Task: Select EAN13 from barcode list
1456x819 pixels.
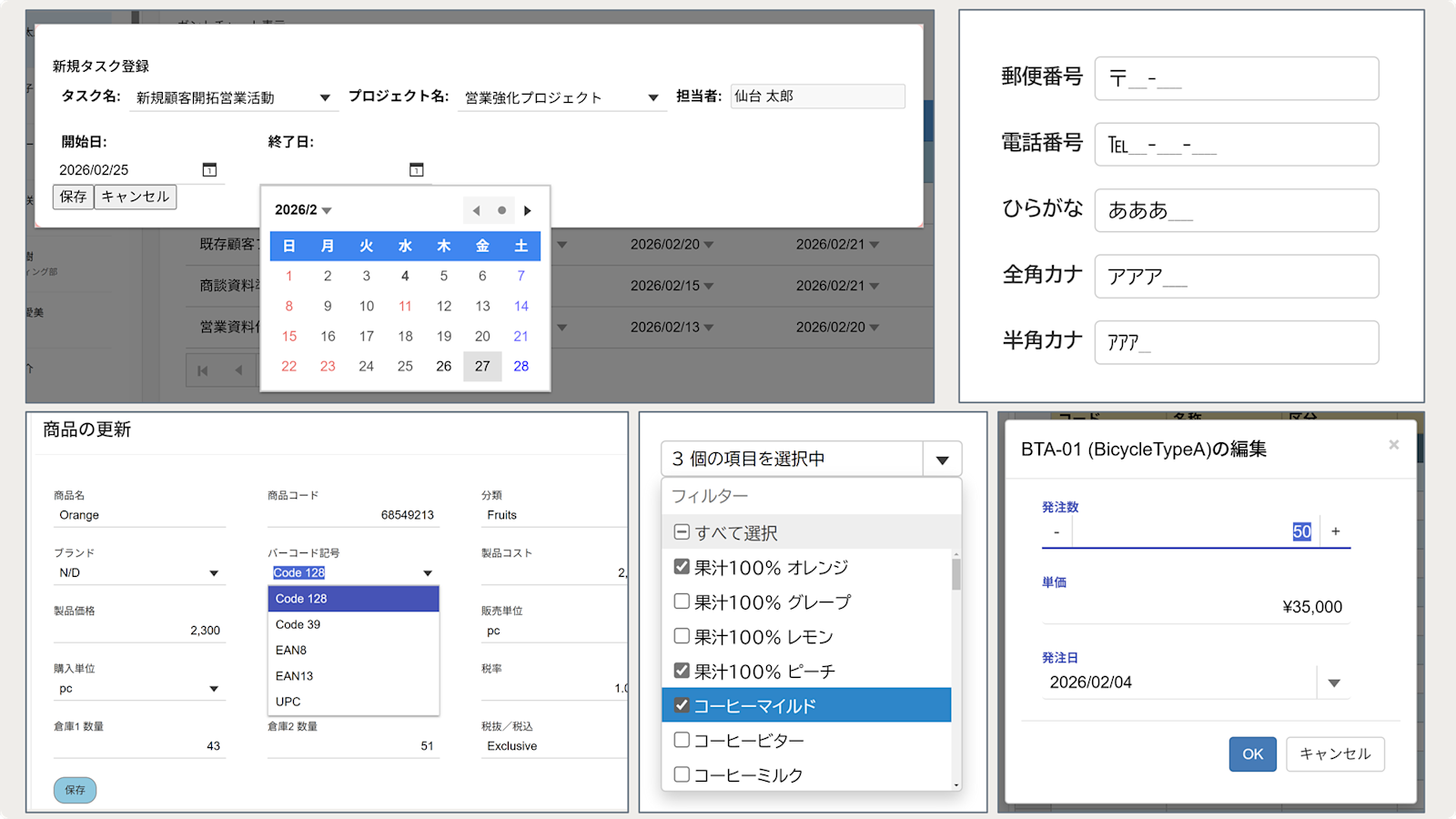Action: click(353, 676)
